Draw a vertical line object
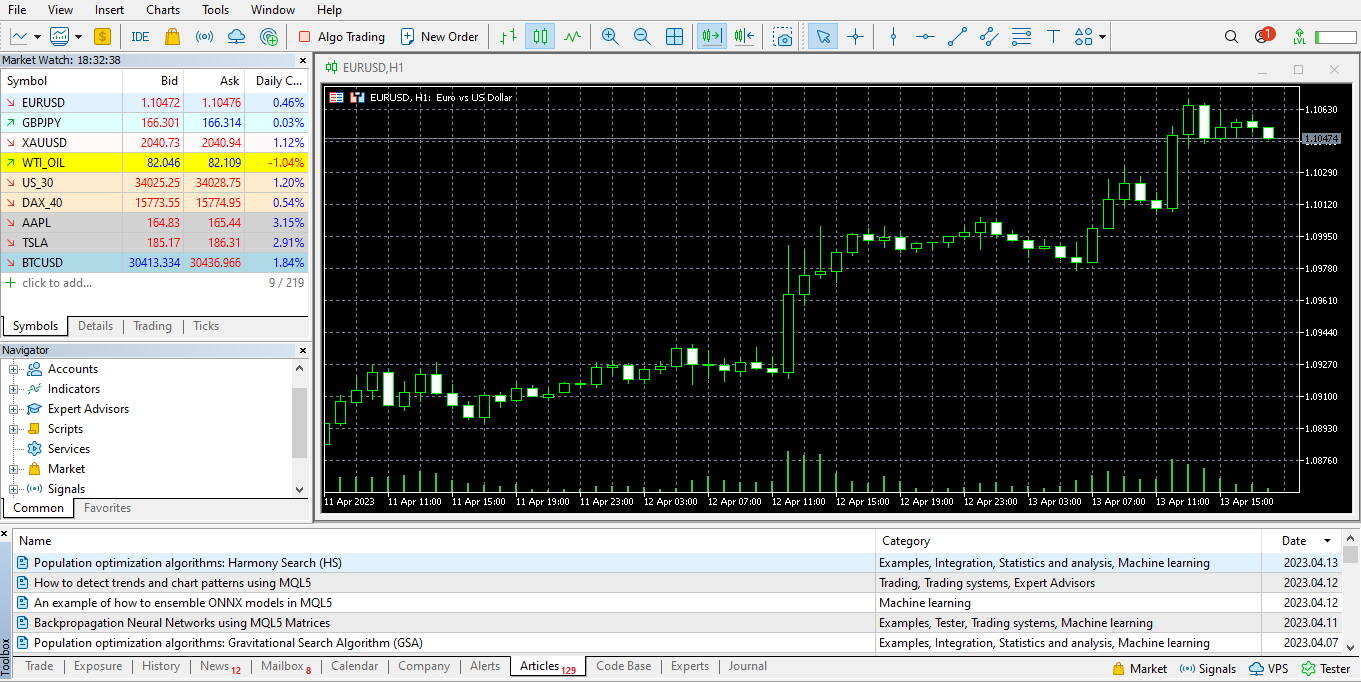The image size is (1361, 682). click(893, 36)
